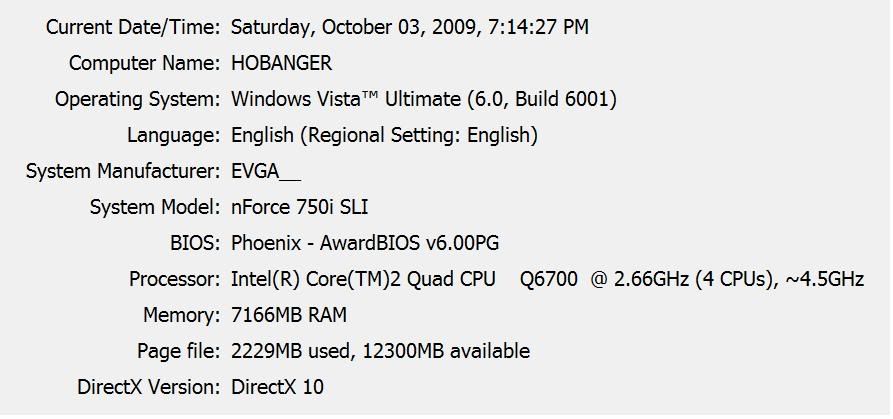Select the 7166MB RAM value
The height and width of the screenshot is (419, 893).
[x=289, y=315]
